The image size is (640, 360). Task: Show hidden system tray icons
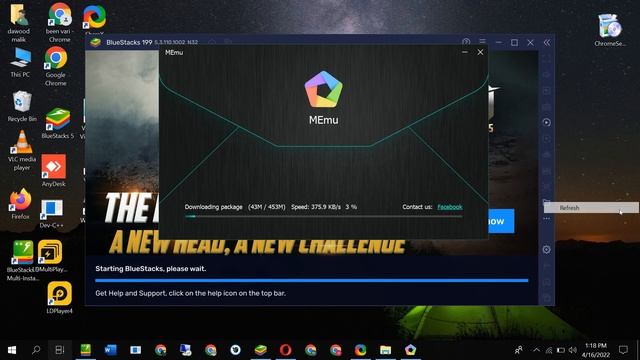[x=536, y=350]
